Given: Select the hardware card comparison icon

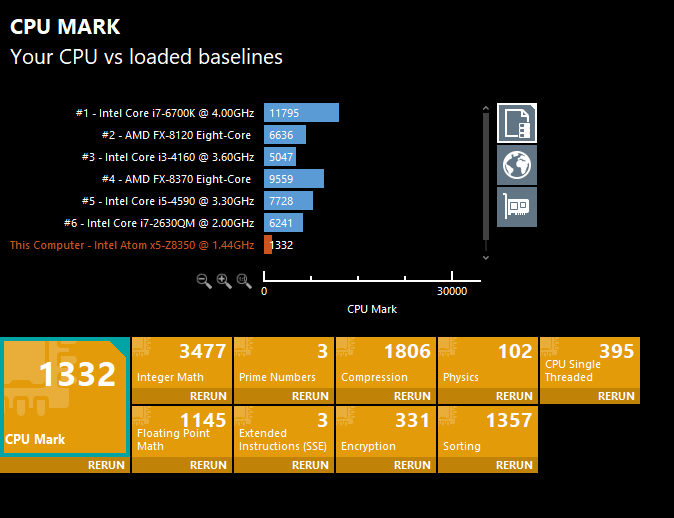Looking at the screenshot, I should (517, 207).
